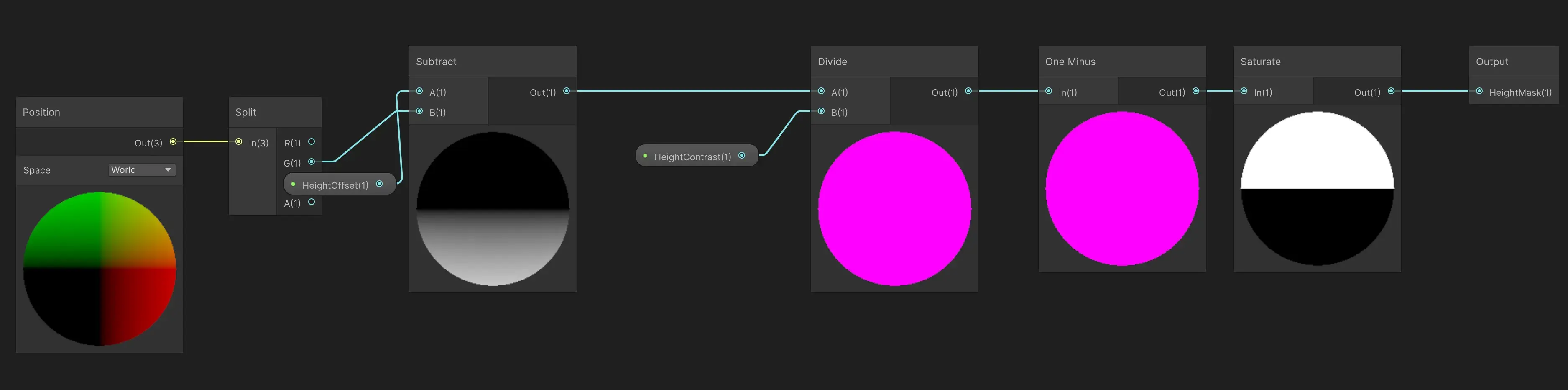
Task: Select the Output node header
Action: 1514,62
